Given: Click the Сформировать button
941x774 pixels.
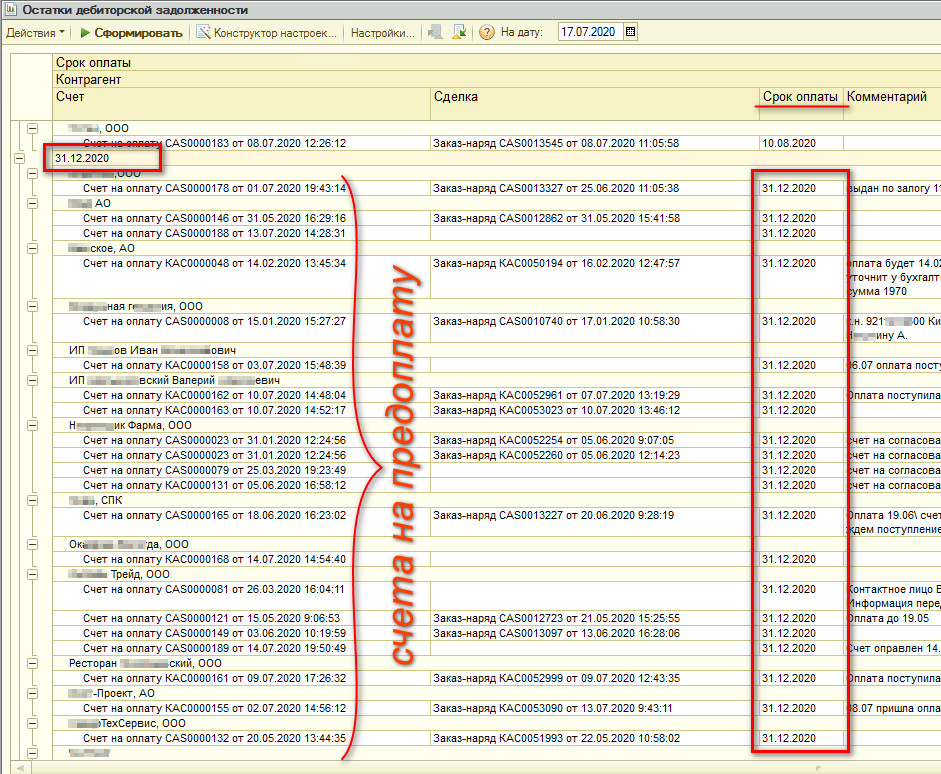Looking at the screenshot, I should point(131,33).
